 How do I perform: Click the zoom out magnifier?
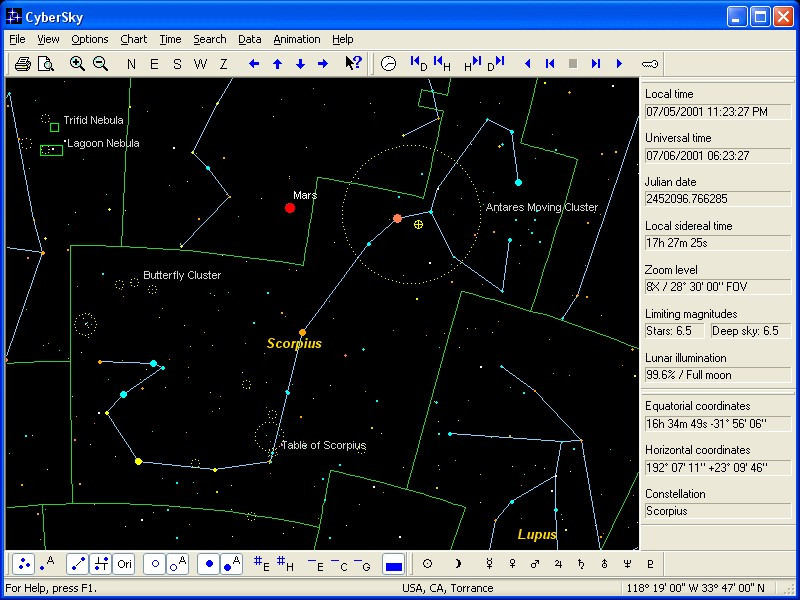[x=101, y=64]
